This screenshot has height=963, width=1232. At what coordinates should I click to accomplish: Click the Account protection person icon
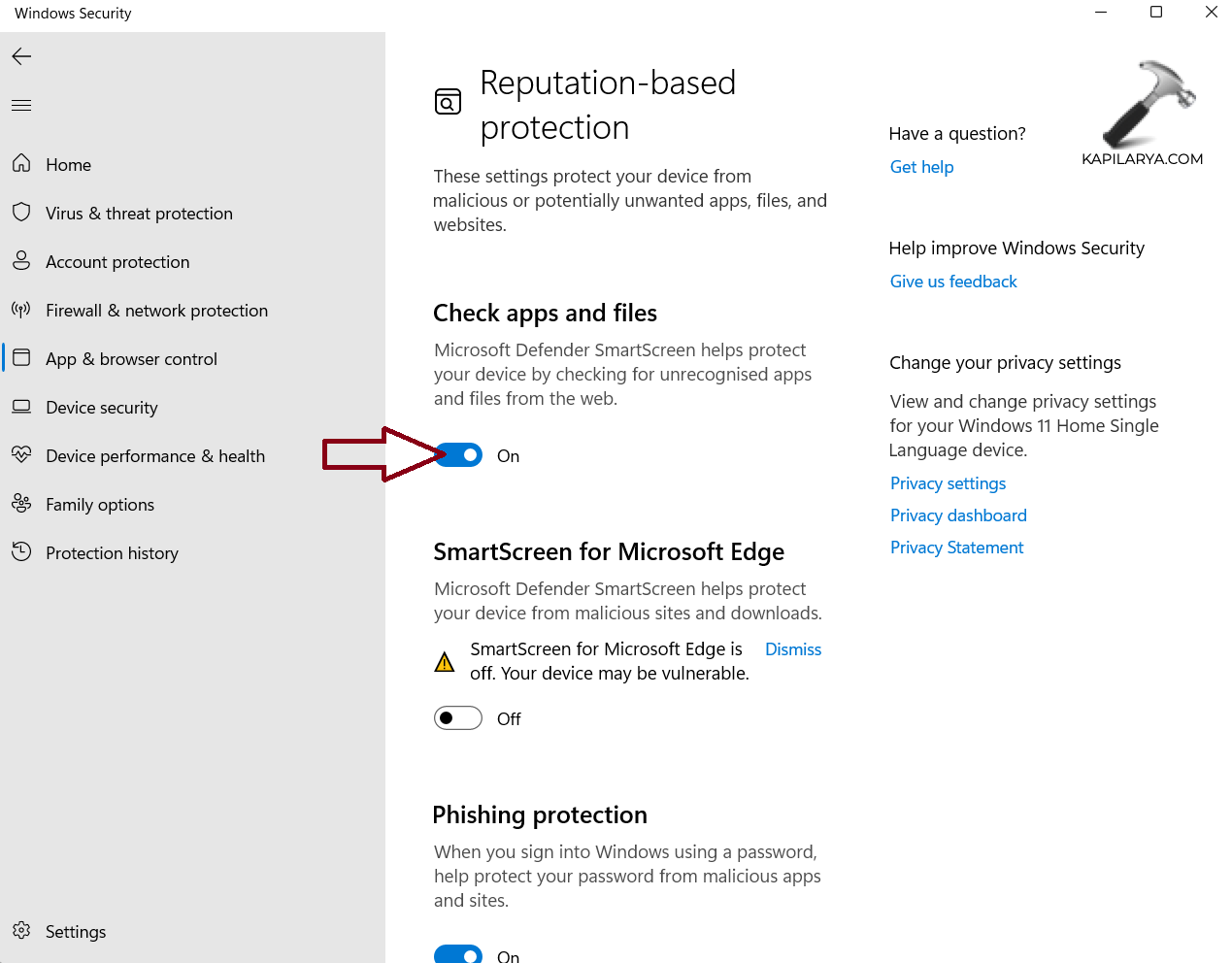[x=21, y=261]
